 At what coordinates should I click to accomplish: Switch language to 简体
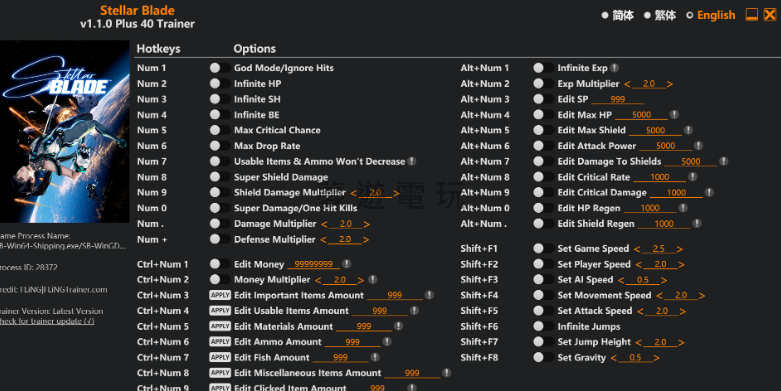618,15
